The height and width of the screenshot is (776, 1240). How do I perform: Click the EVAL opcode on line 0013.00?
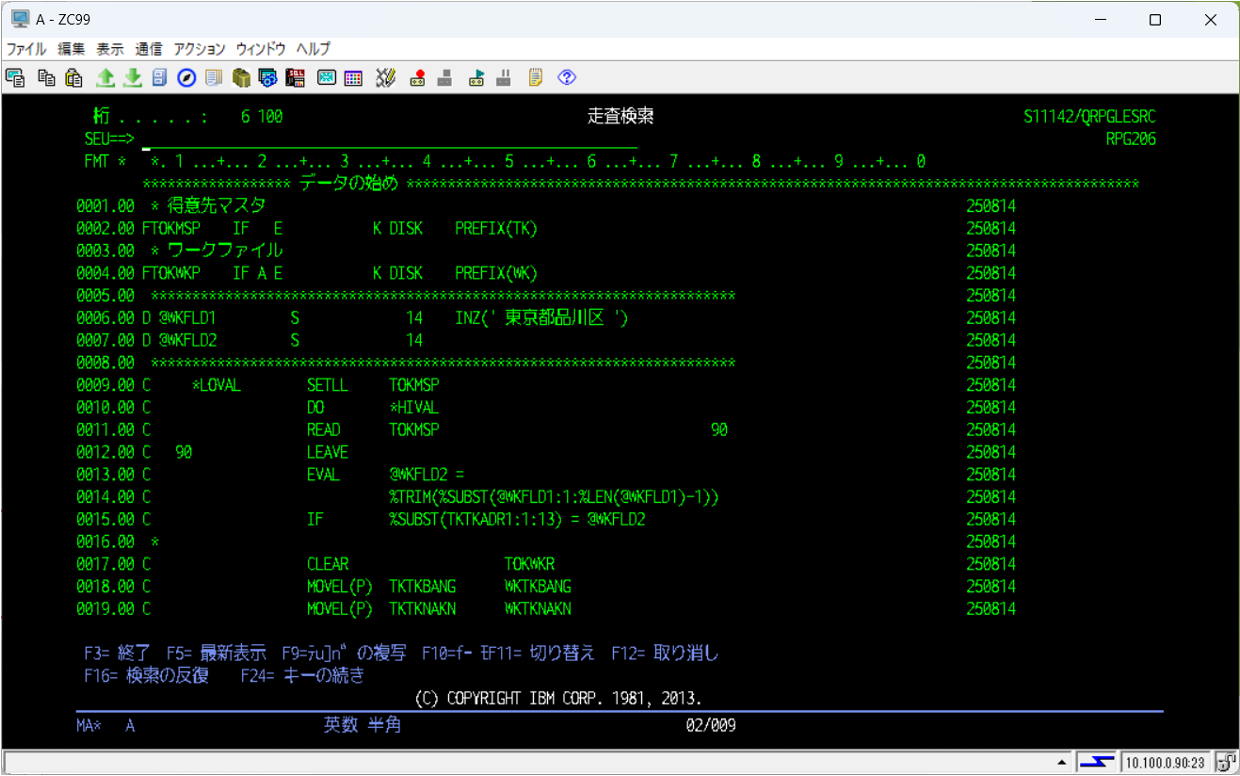(324, 474)
